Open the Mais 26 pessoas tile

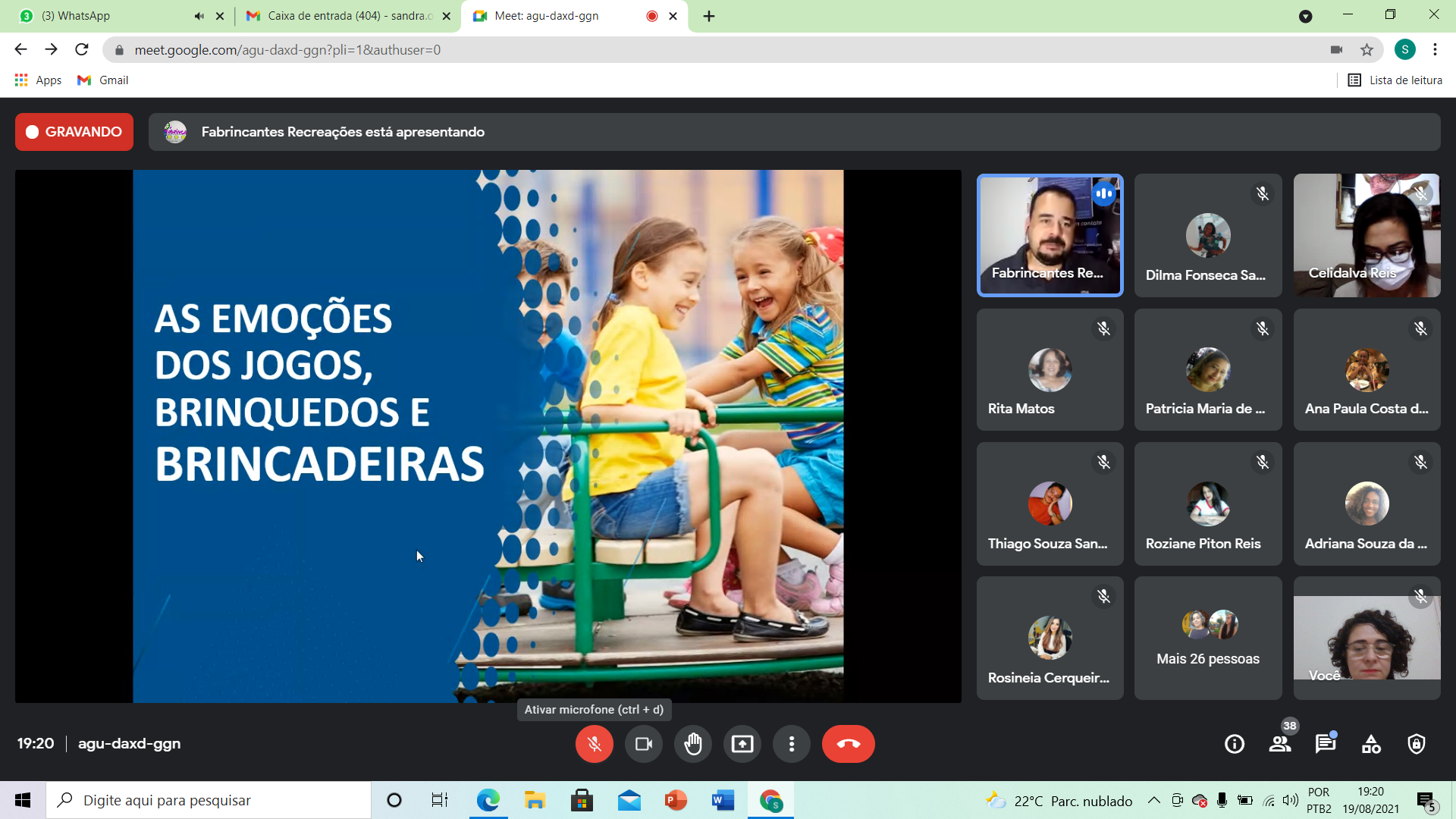[x=1208, y=639]
